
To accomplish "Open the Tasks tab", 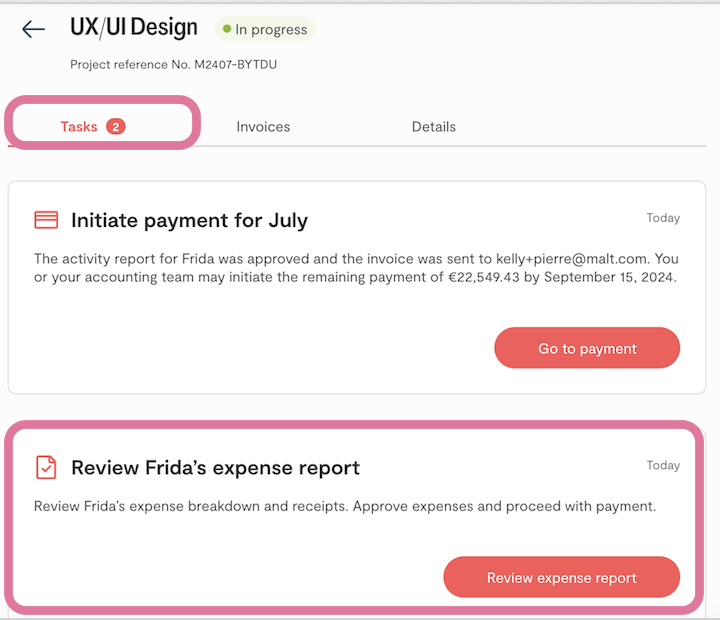I will coord(79,127).
